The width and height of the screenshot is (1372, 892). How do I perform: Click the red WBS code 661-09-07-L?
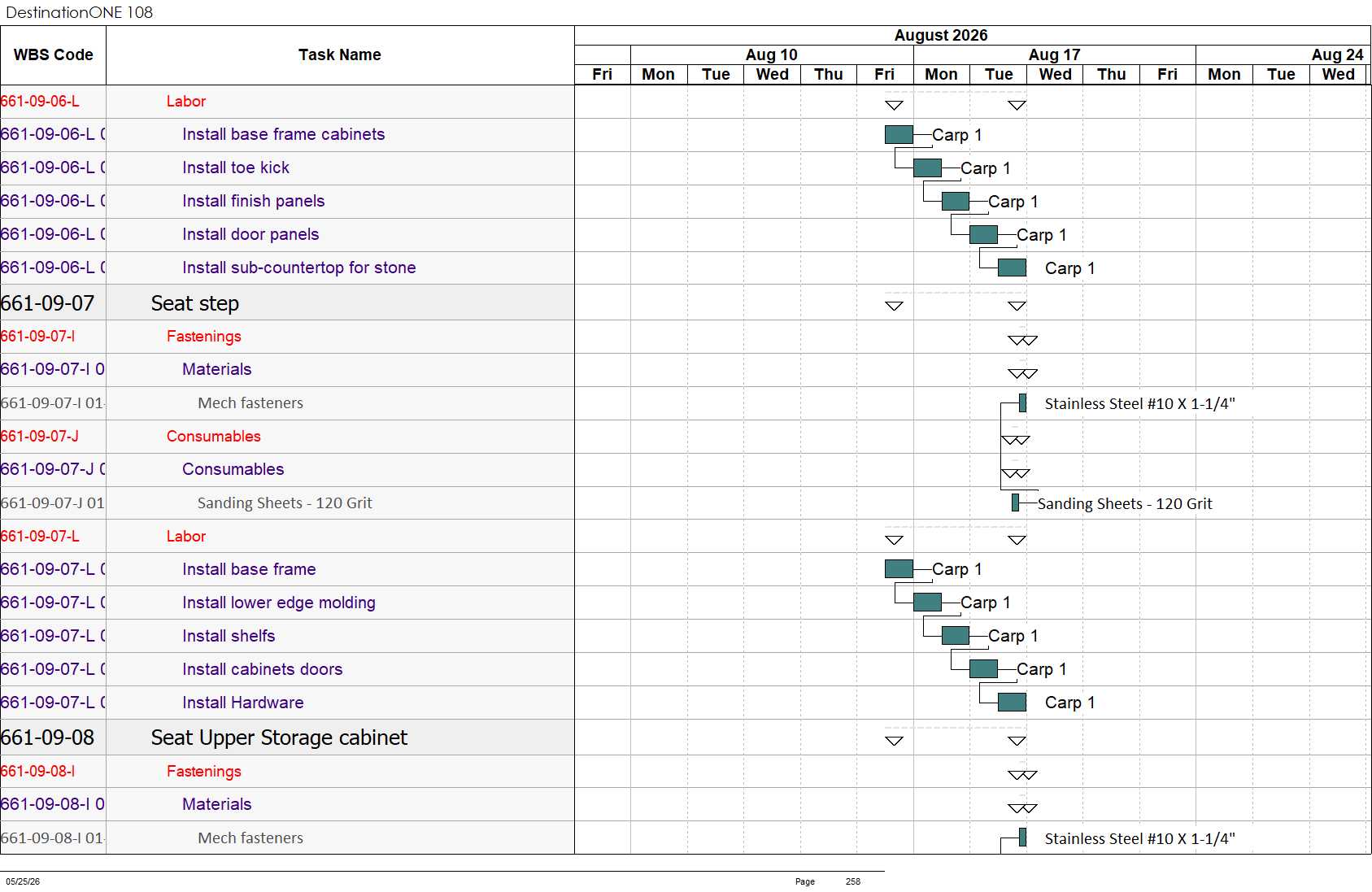click(40, 537)
